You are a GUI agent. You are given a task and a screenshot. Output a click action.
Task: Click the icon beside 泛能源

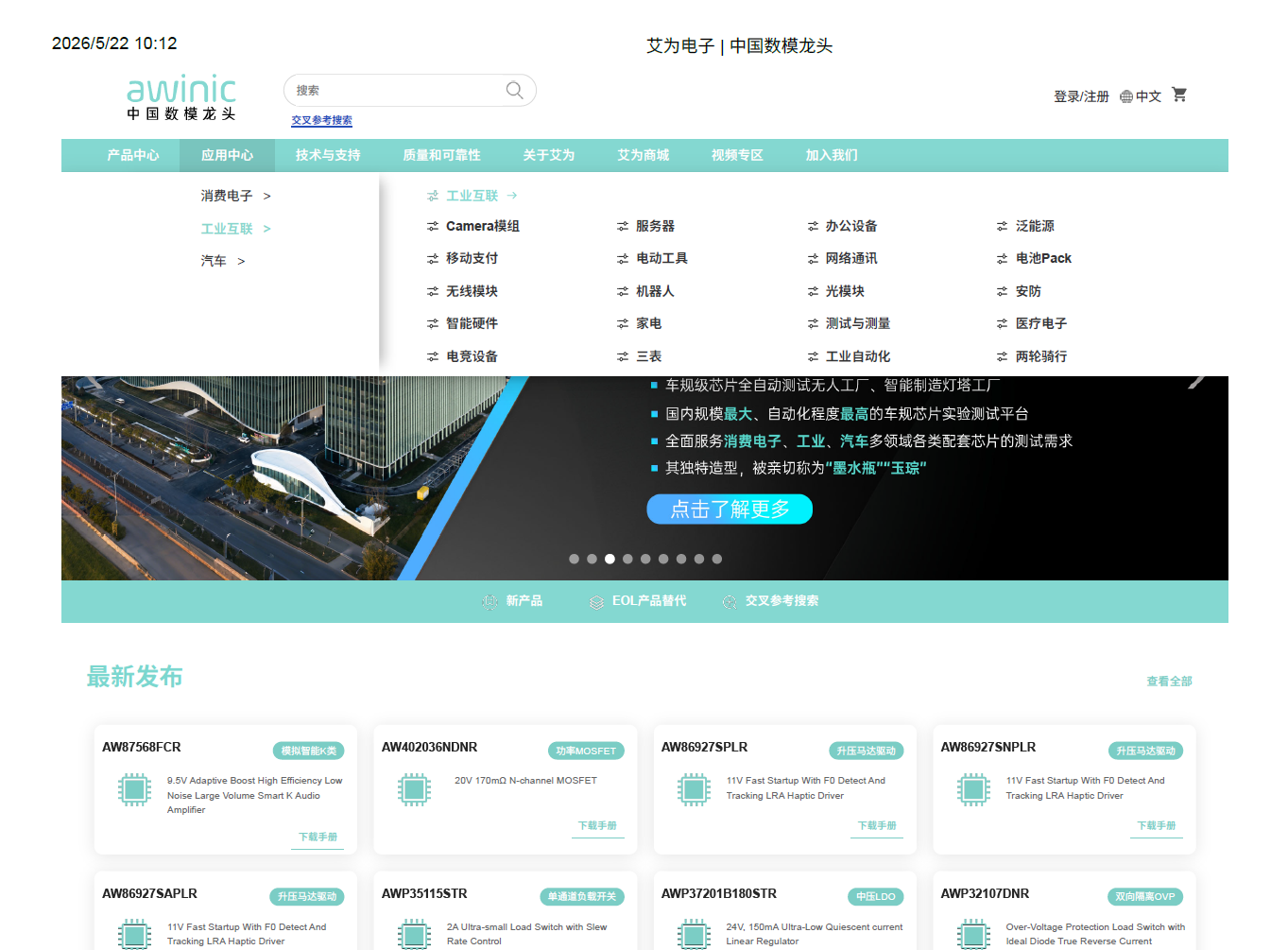(1003, 226)
